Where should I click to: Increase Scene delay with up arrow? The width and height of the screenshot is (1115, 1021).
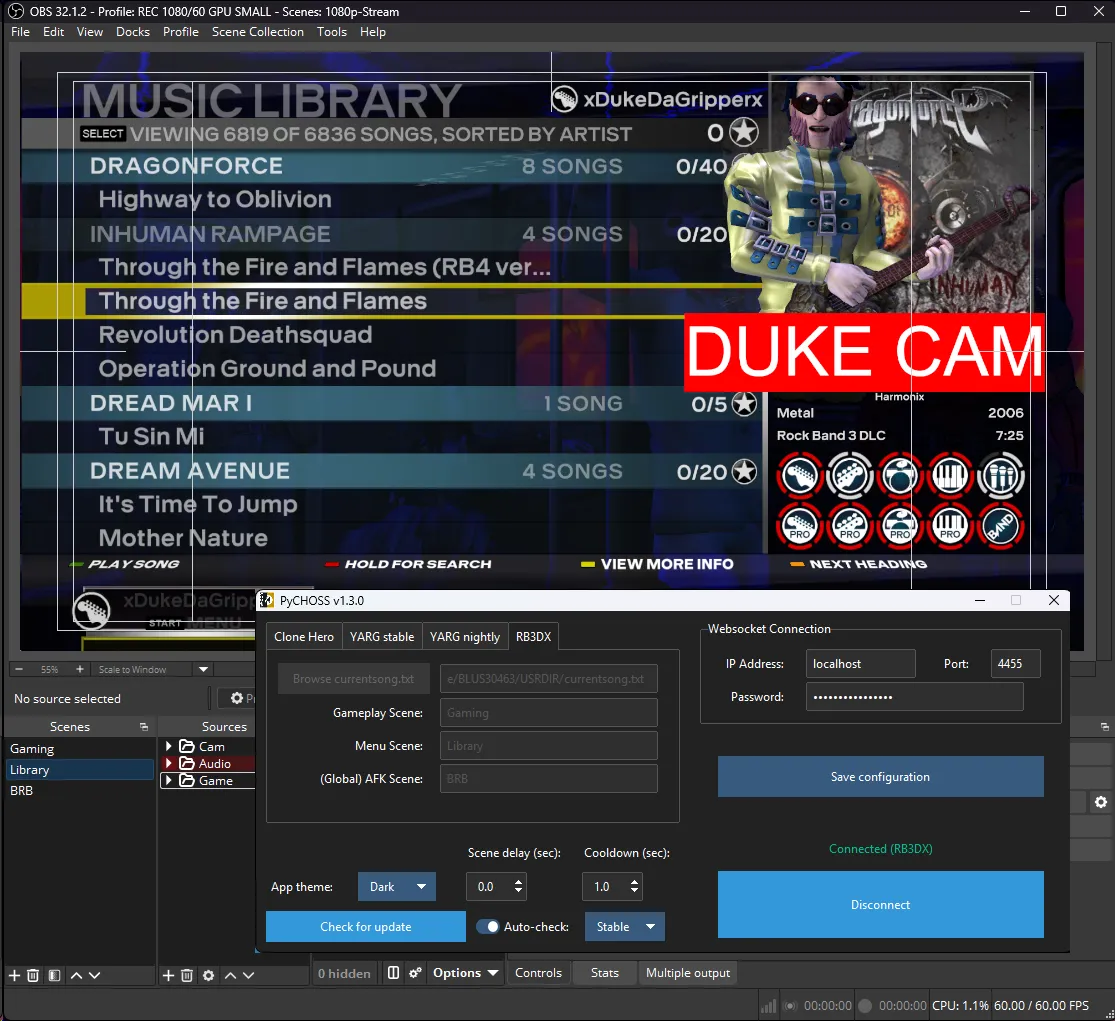pos(518,882)
